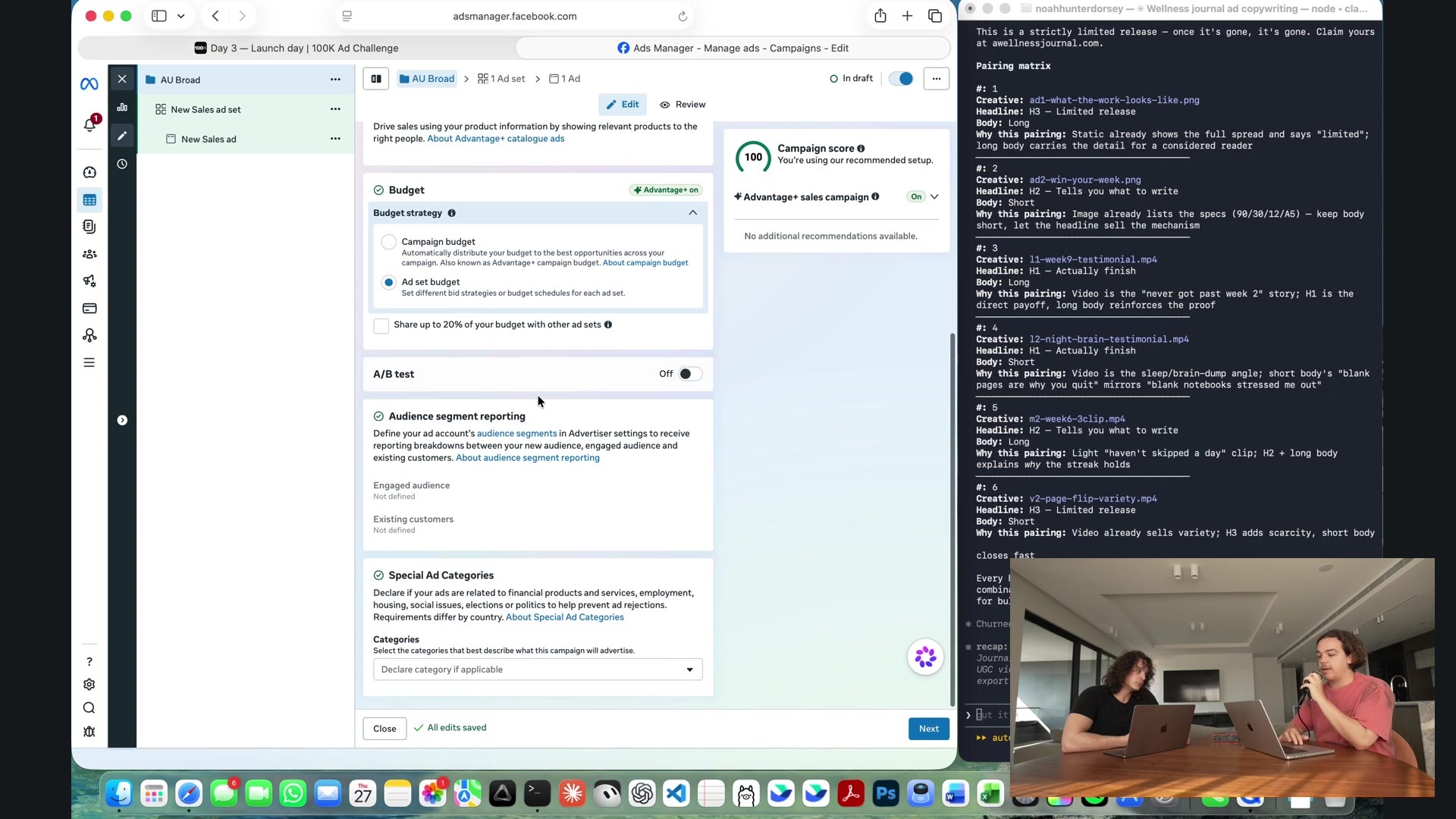Open audience segments link
Screen dimensions: 1456x819
pyautogui.click(x=516, y=434)
